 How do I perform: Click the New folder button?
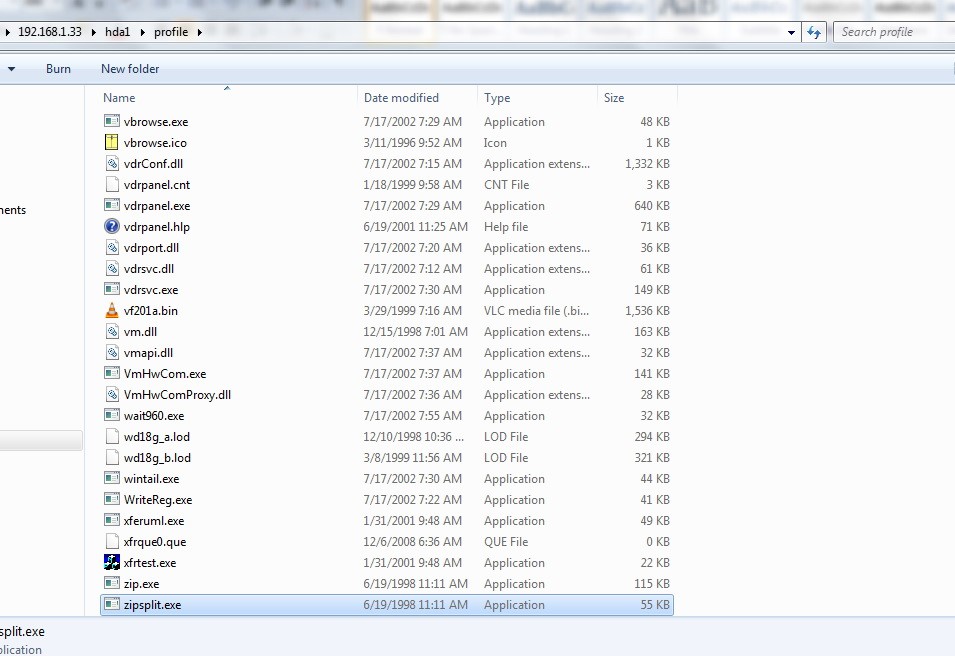tap(130, 69)
